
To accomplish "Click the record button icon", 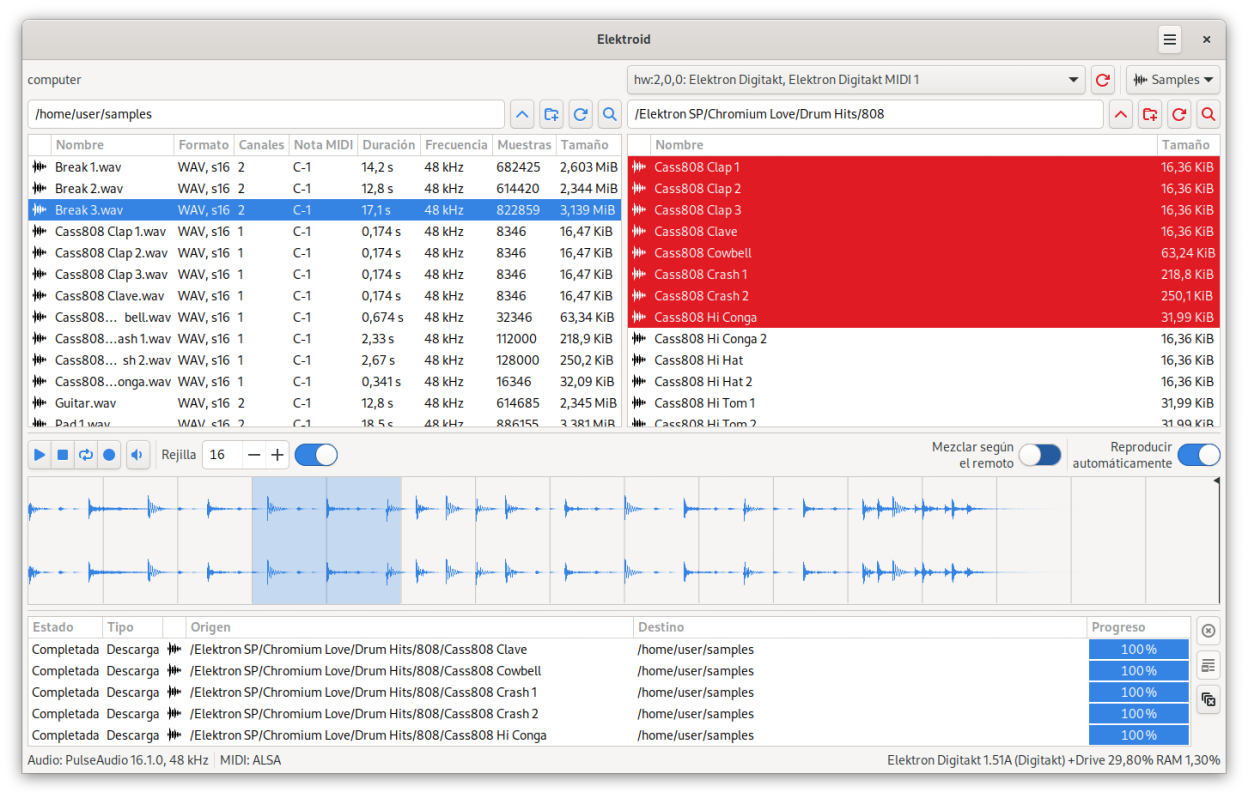I will point(109,455).
